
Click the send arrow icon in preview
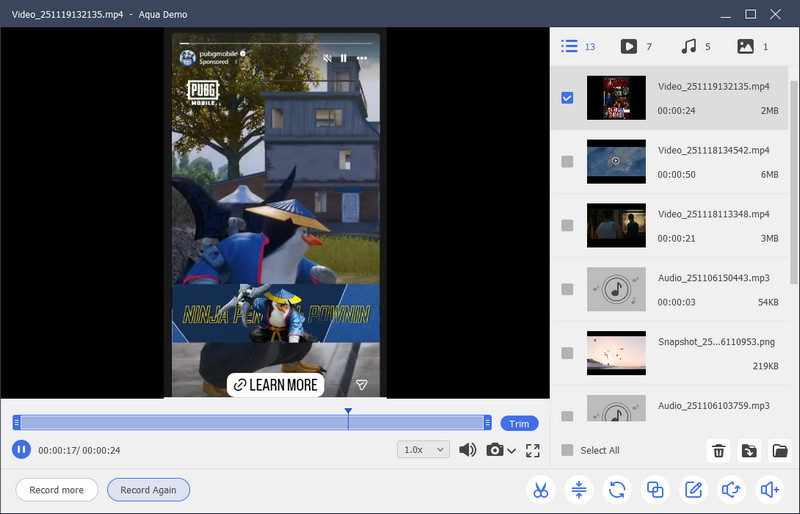(x=362, y=385)
